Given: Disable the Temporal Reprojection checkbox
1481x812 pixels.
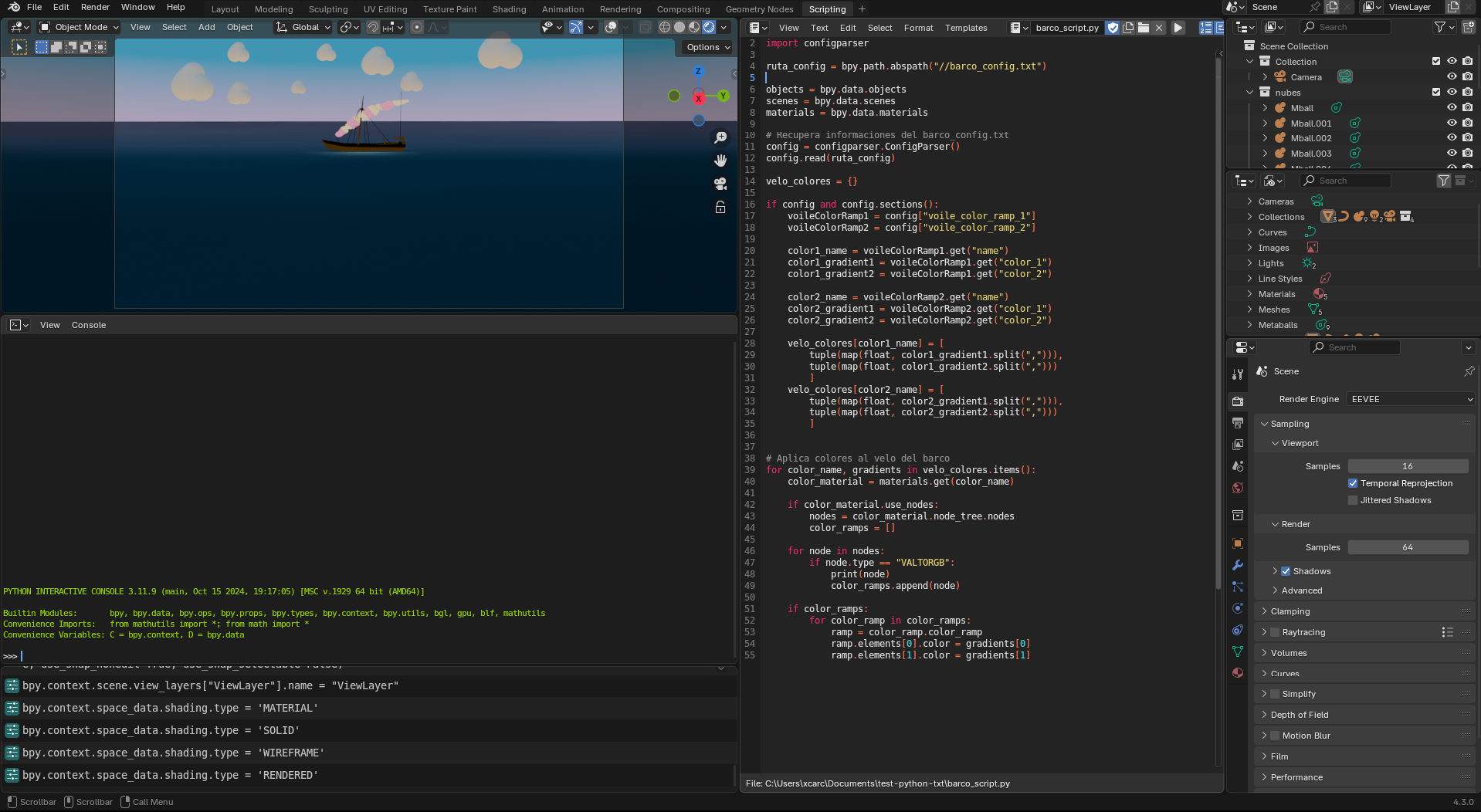Looking at the screenshot, I should (x=1353, y=483).
